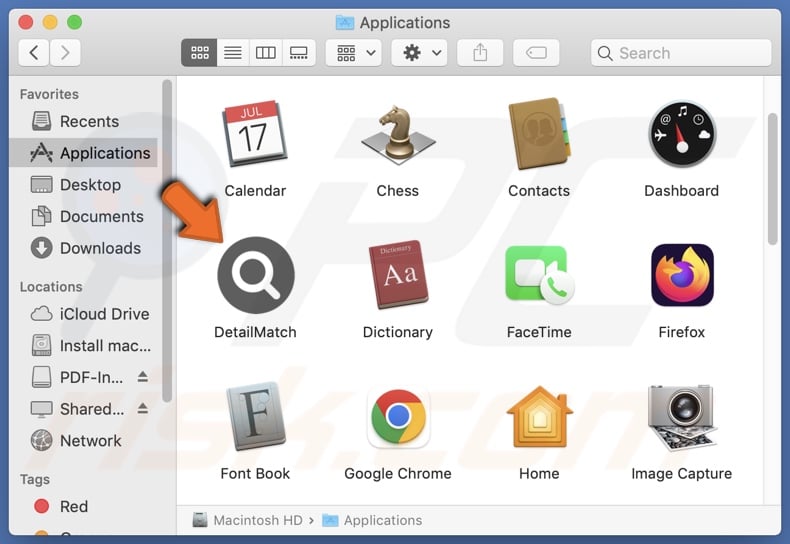Open Network in the sidebar
The image size is (790, 544).
coord(84,441)
